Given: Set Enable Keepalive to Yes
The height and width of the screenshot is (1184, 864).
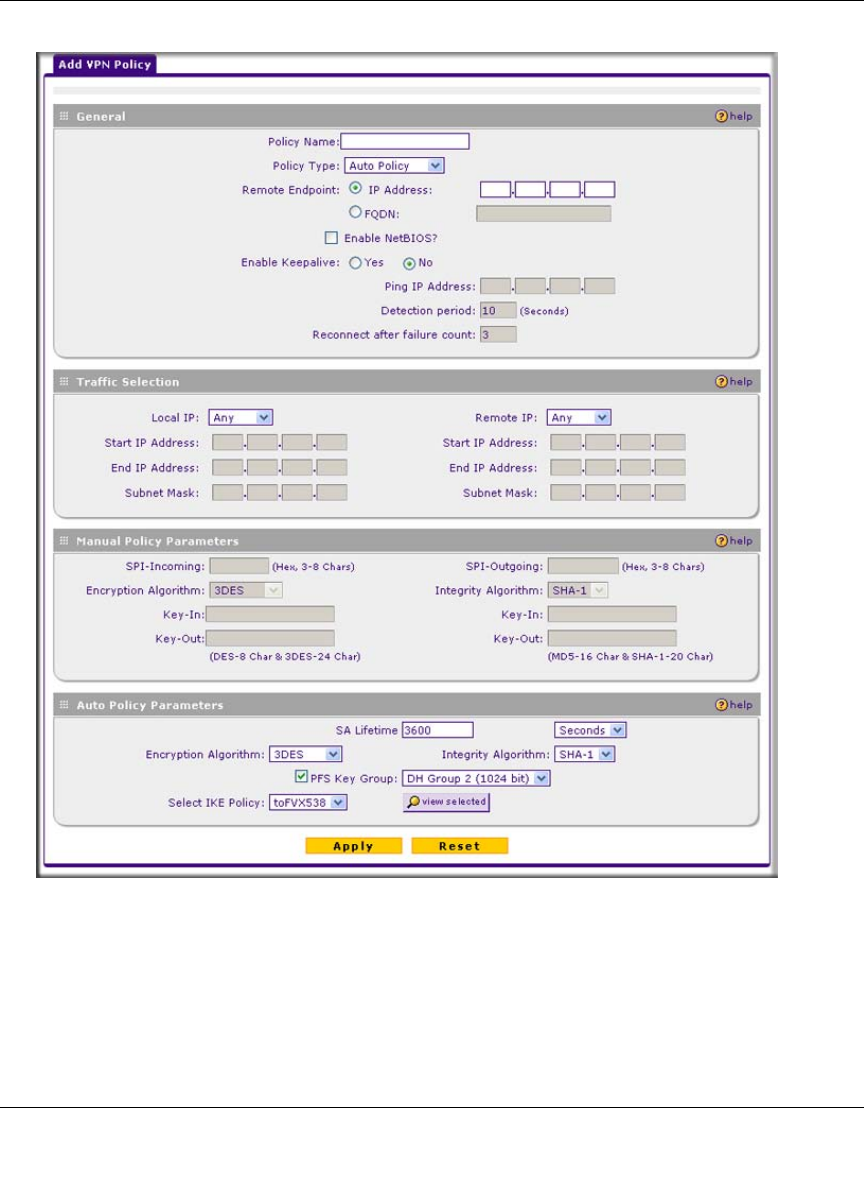Looking at the screenshot, I should 355,263.
